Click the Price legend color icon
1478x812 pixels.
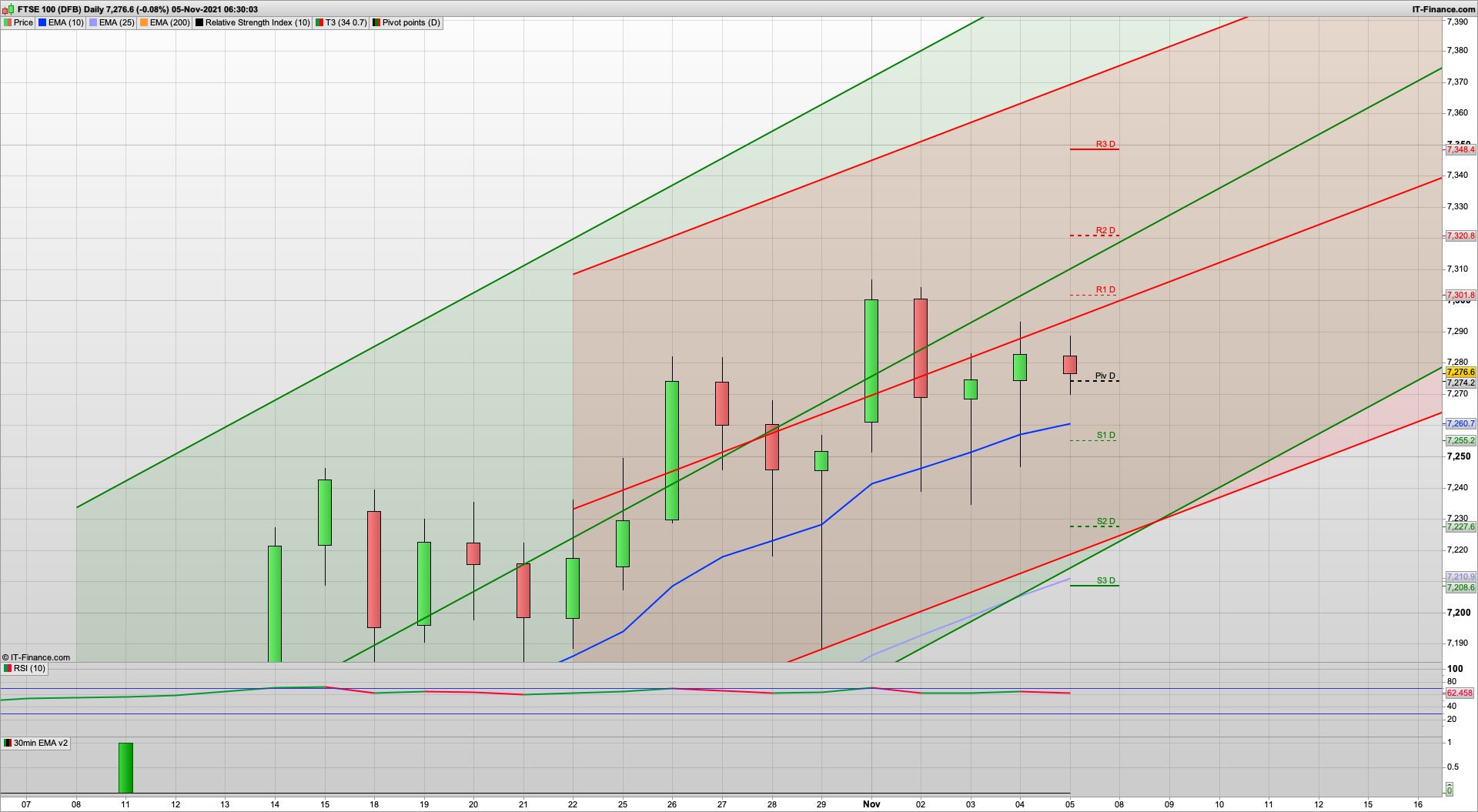point(8,23)
